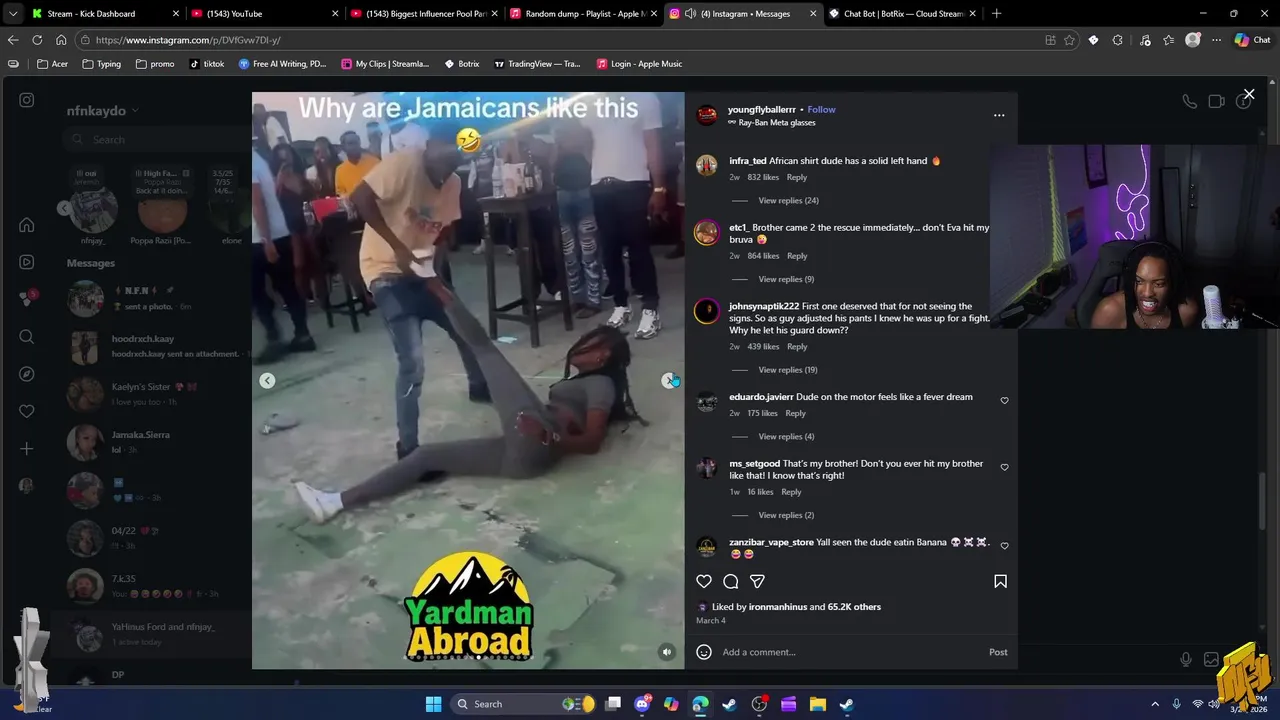Expand View replies (9) under etc1_

point(786,279)
